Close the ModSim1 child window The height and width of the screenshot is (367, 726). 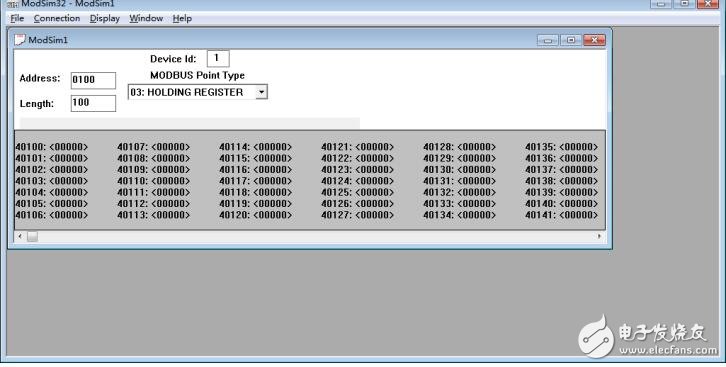594,40
